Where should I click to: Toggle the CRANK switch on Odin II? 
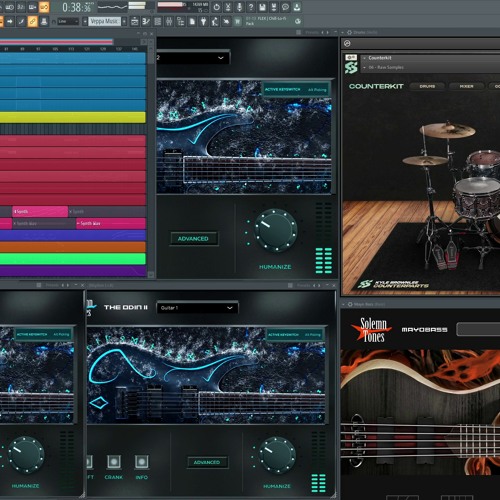click(x=114, y=462)
